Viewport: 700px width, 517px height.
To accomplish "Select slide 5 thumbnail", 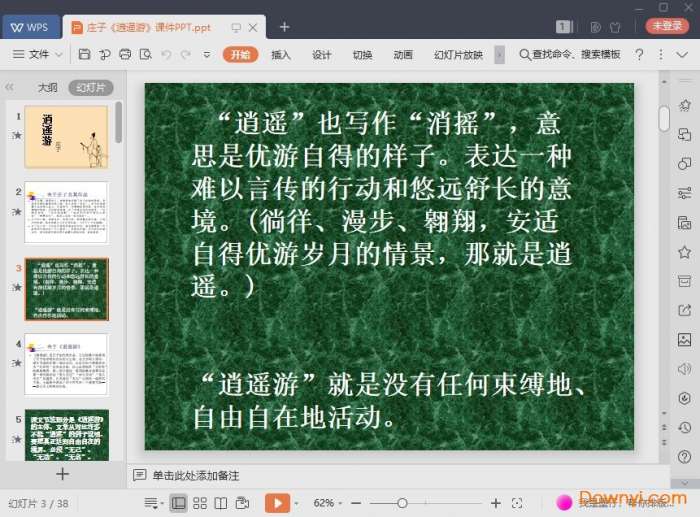I will (x=67, y=434).
